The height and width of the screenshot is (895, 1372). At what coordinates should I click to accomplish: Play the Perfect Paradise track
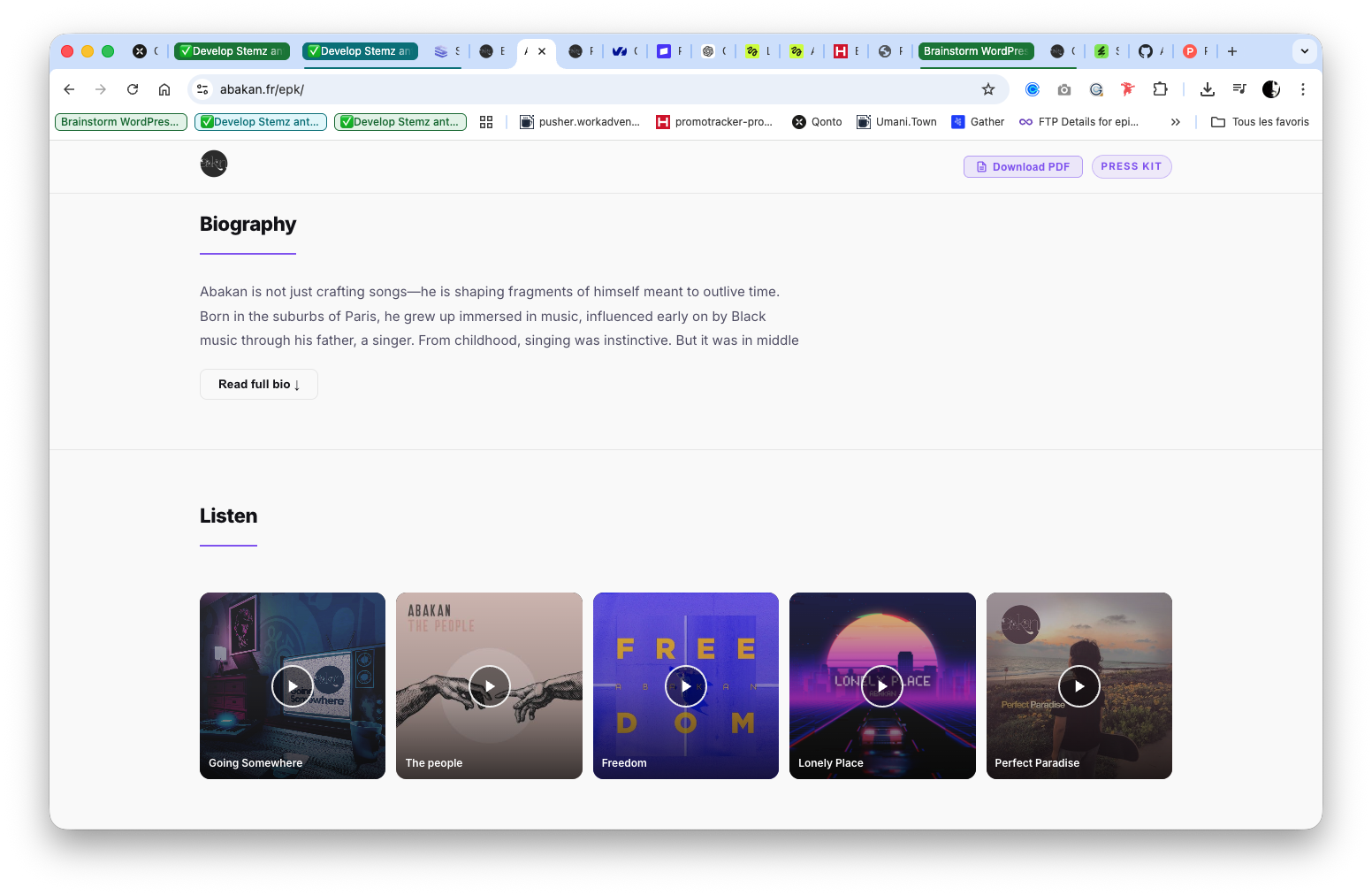pyautogui.click(x=1079, y=686)
